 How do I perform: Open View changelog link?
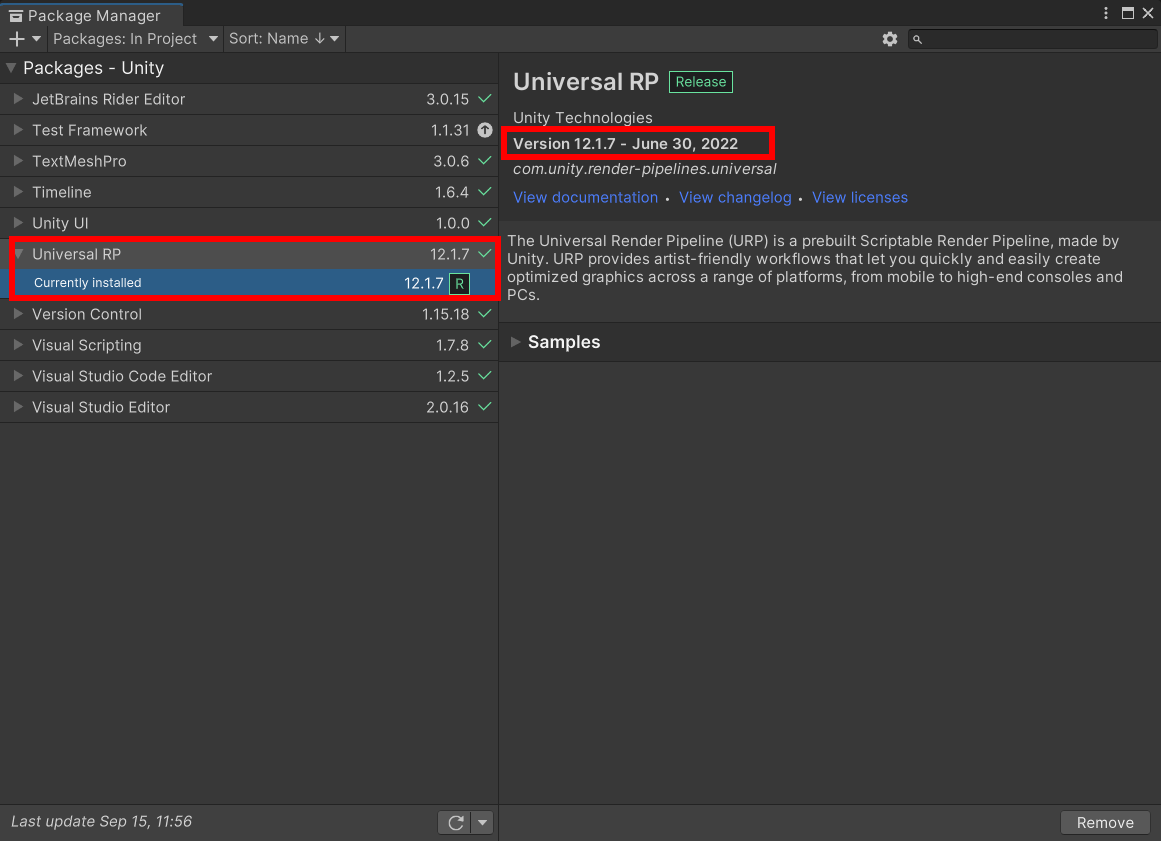click(x=735, y=198)
